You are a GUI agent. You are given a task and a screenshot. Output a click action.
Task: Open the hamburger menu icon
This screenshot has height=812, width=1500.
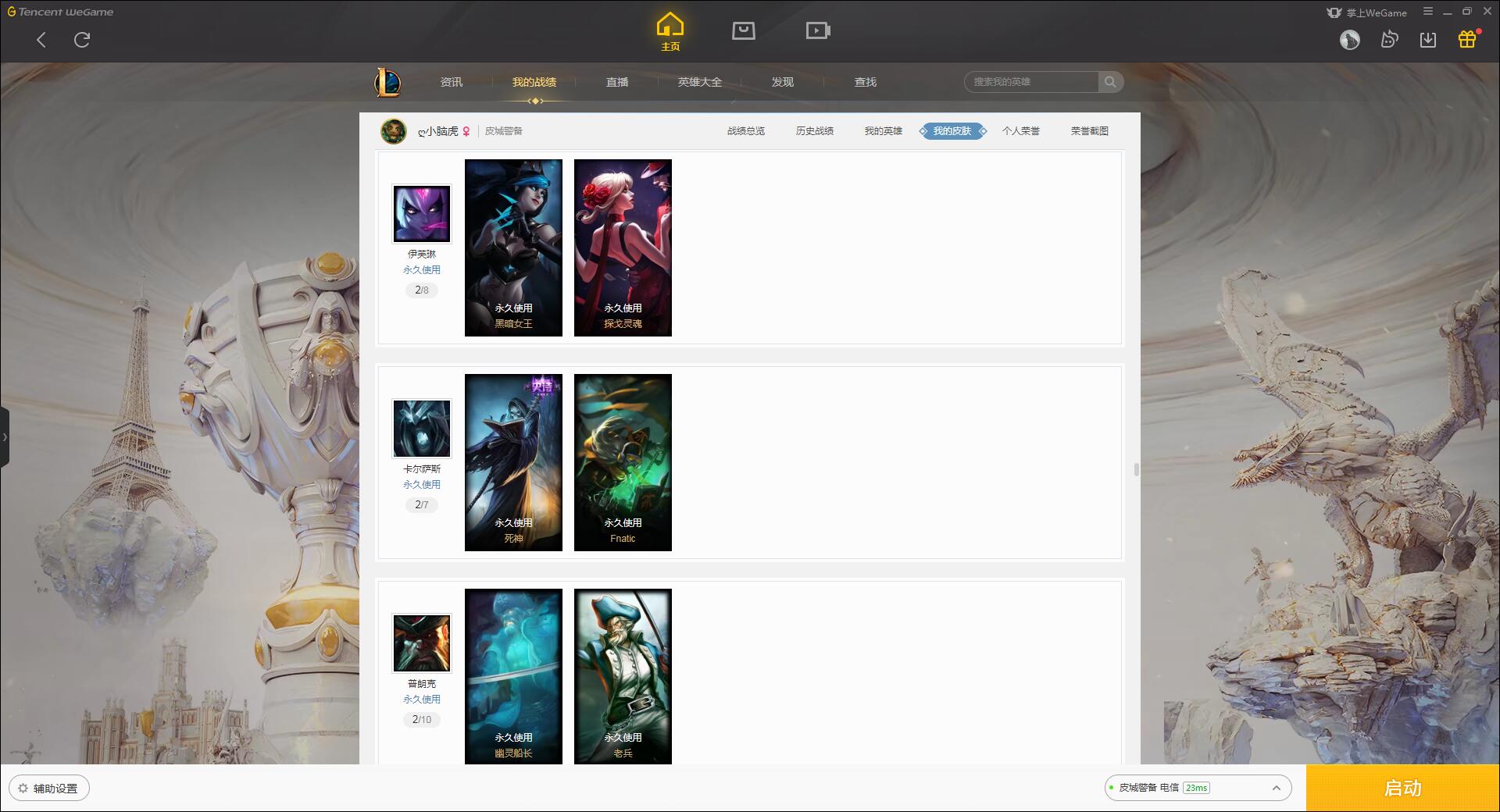pos(1428,12)
